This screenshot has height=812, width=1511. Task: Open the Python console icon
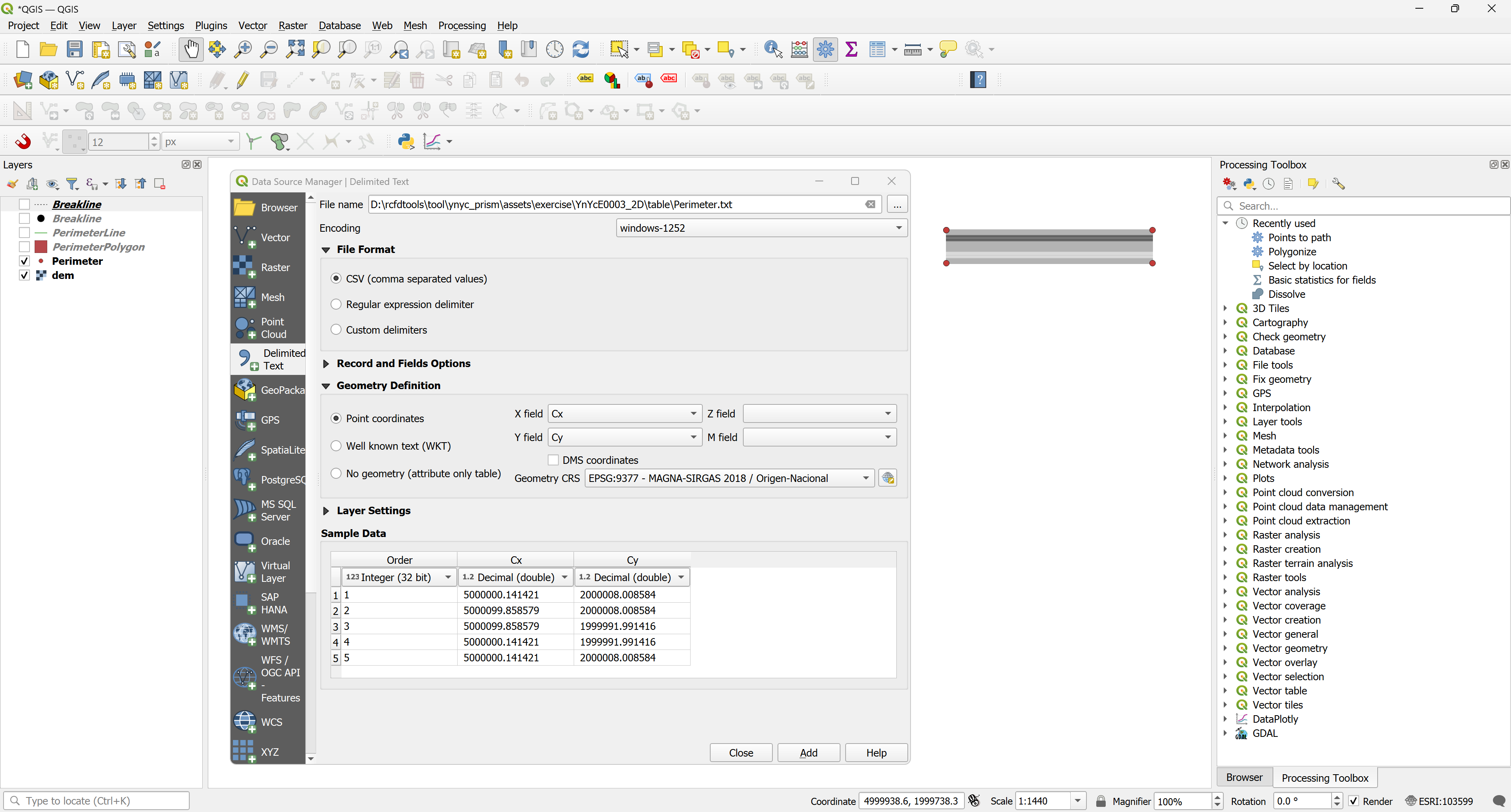406,141
